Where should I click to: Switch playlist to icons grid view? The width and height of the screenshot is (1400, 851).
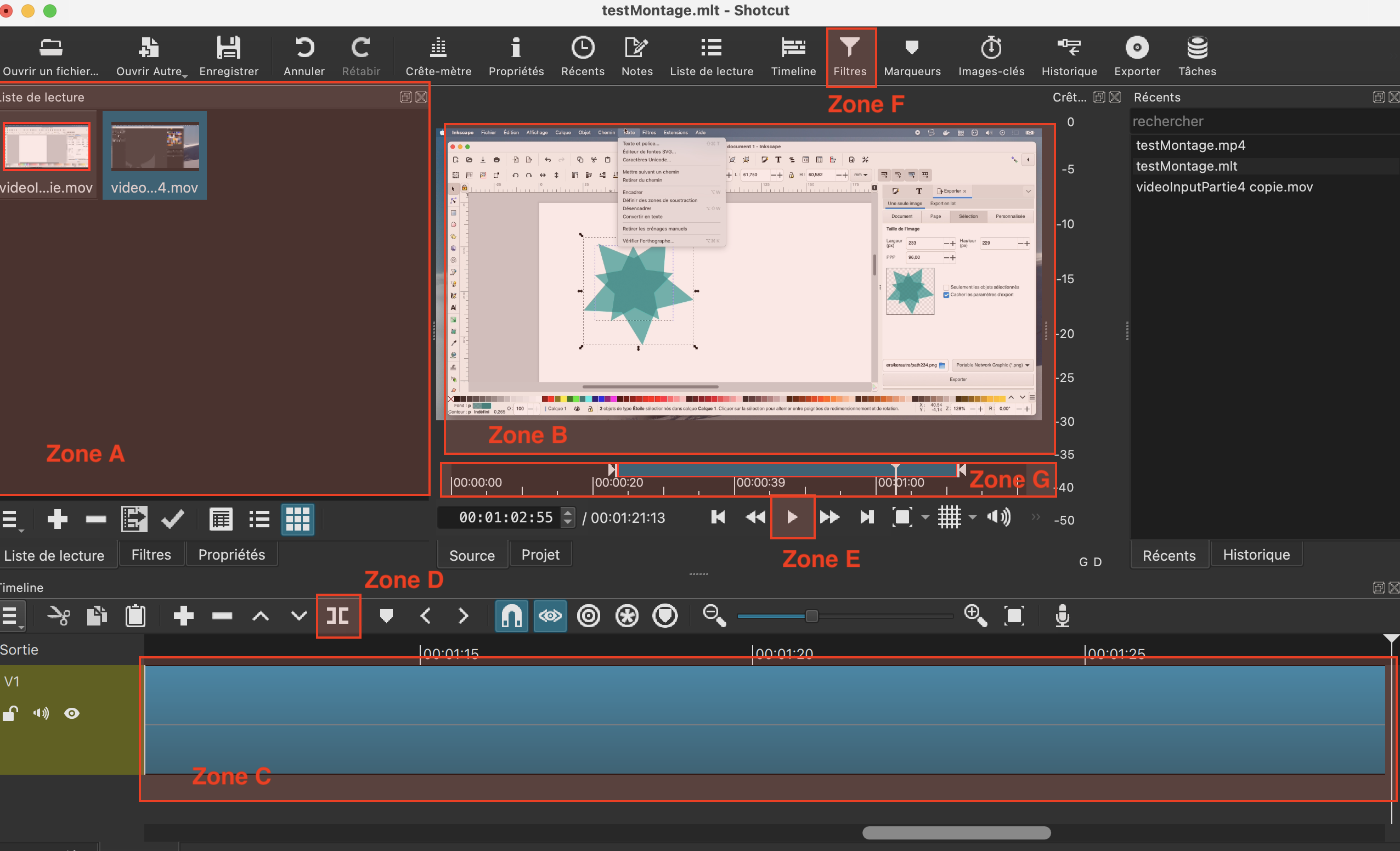[298, 519]
